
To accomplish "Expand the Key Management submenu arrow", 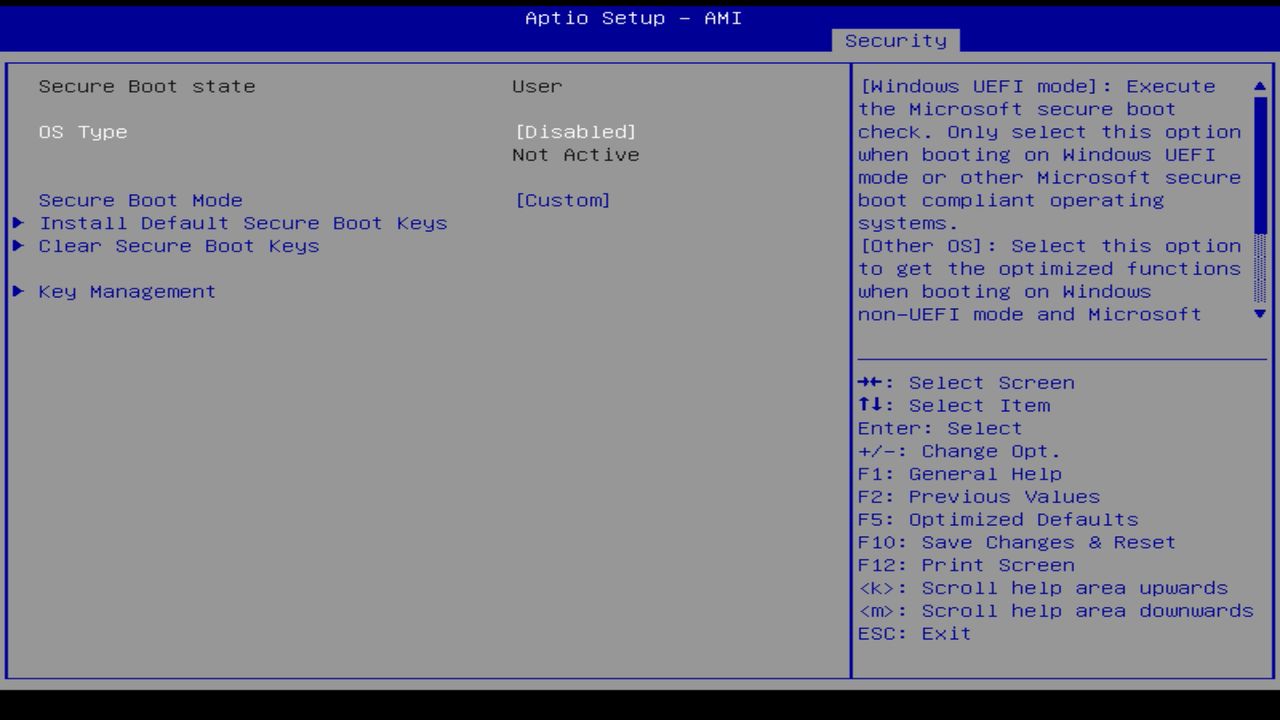I will coord(18,291).
